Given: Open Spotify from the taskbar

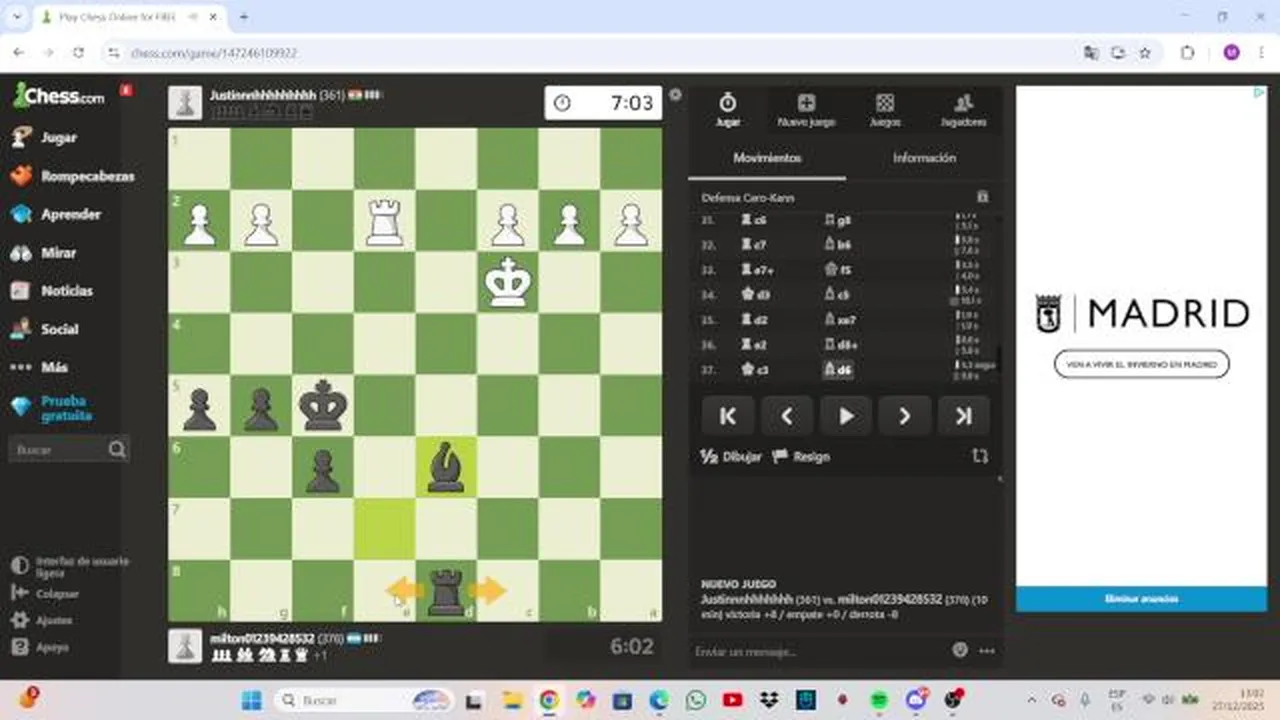Looking at the screenshot, I should click(x=879, y=700).
